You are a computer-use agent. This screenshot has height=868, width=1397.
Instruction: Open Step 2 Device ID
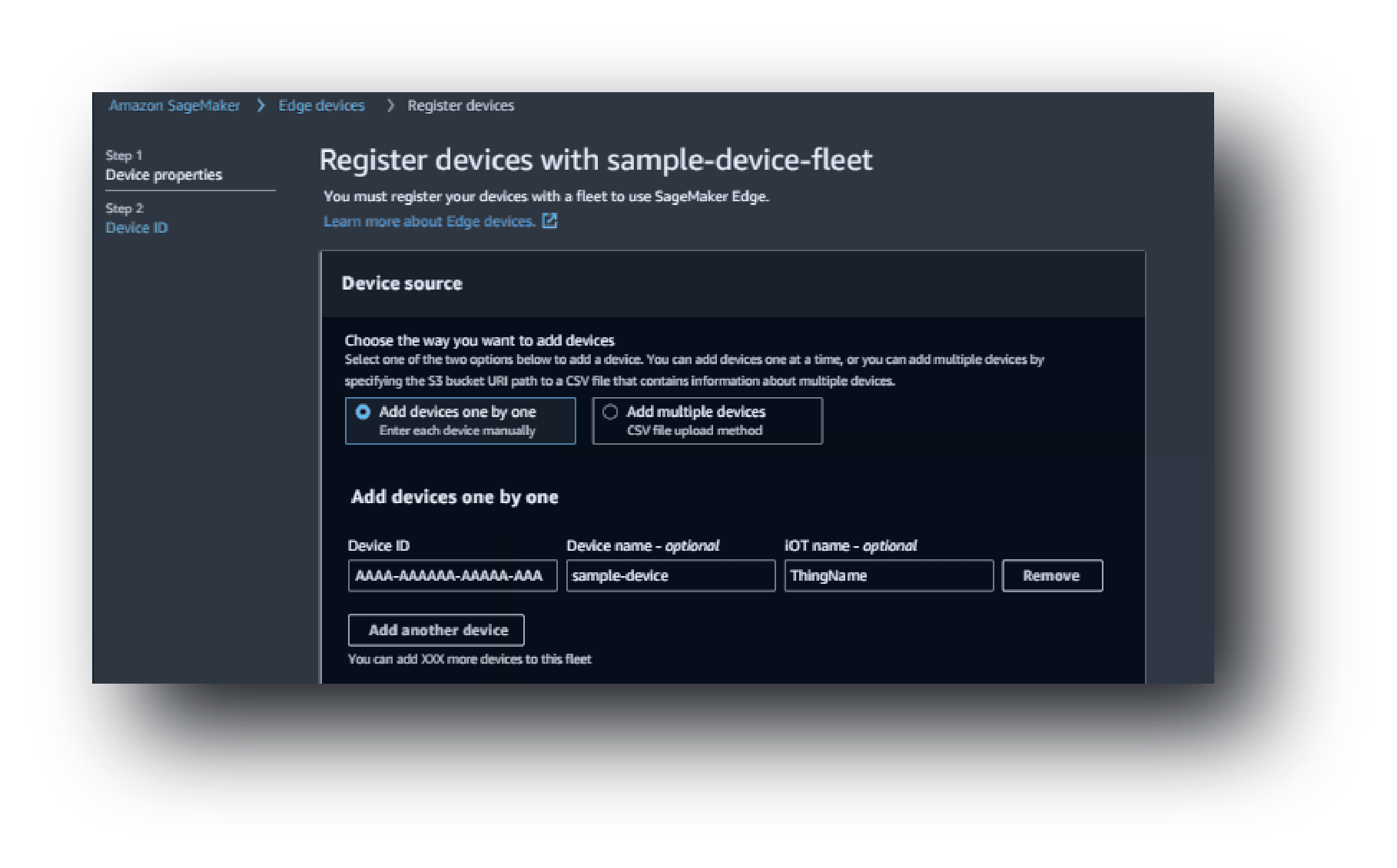pos(136,227)
